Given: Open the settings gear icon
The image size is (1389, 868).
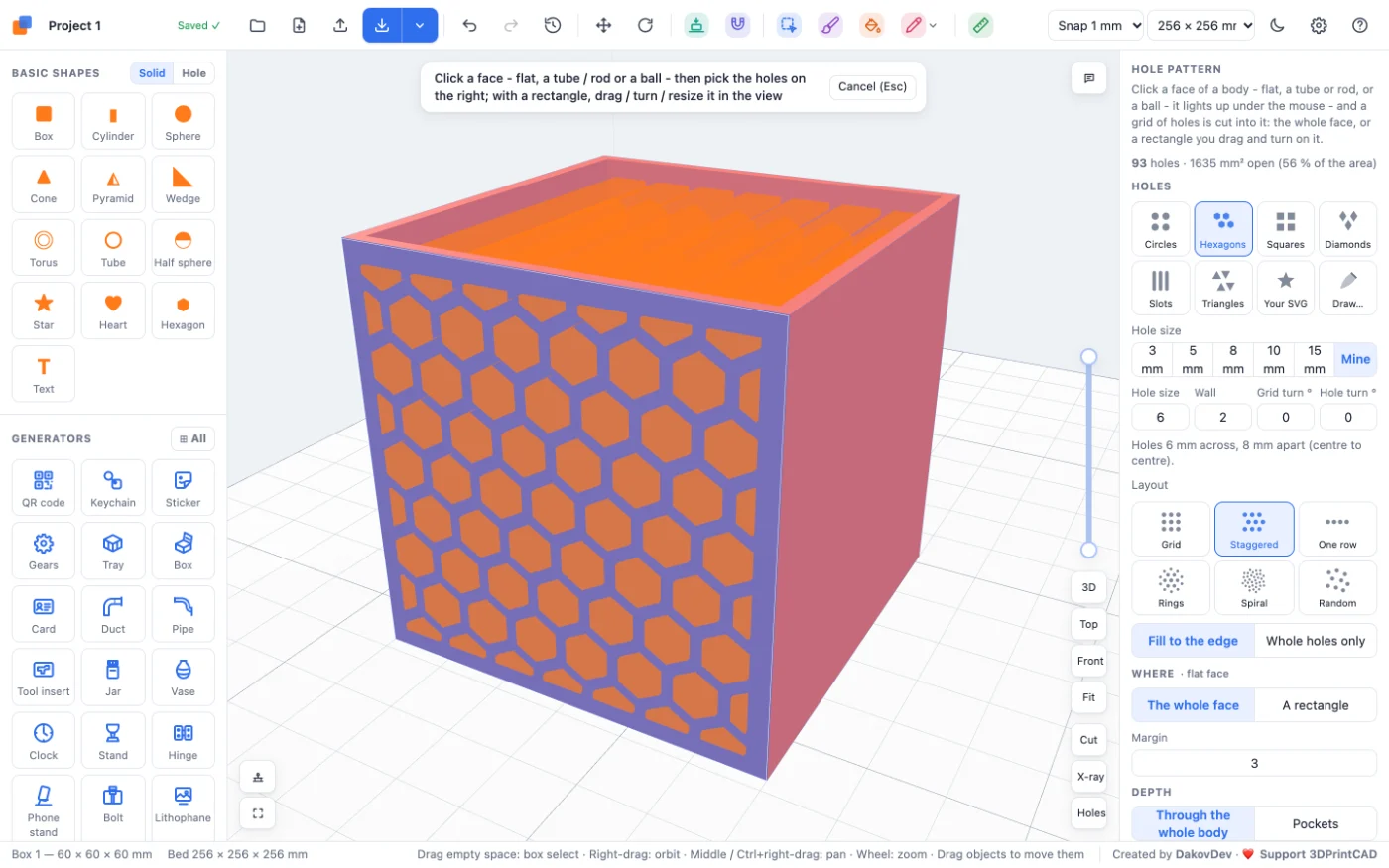Looking at the screenshot, I should pos(1319,26).
